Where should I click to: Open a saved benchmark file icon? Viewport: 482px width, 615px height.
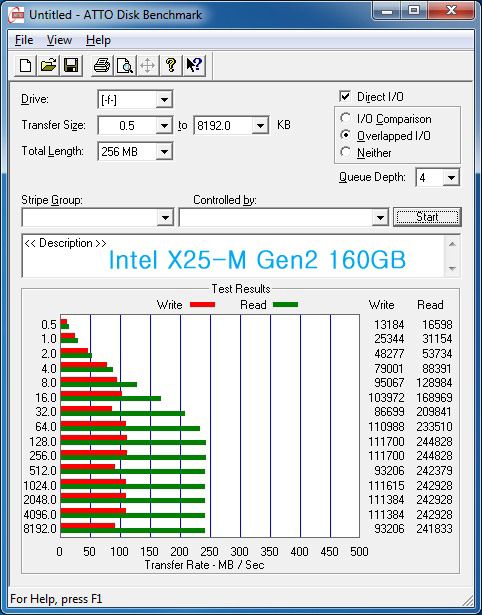point(48,65)
